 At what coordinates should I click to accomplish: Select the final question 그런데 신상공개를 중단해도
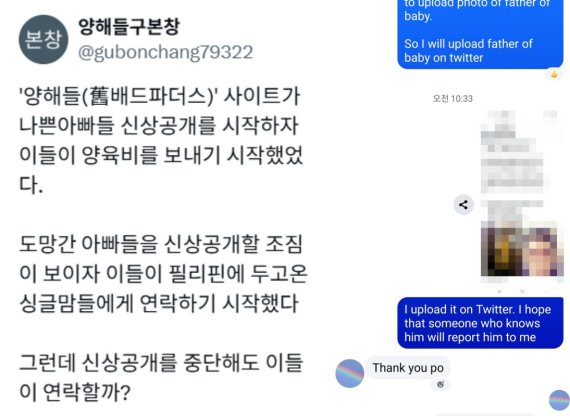pyautogui.click(x=161, y=377)
